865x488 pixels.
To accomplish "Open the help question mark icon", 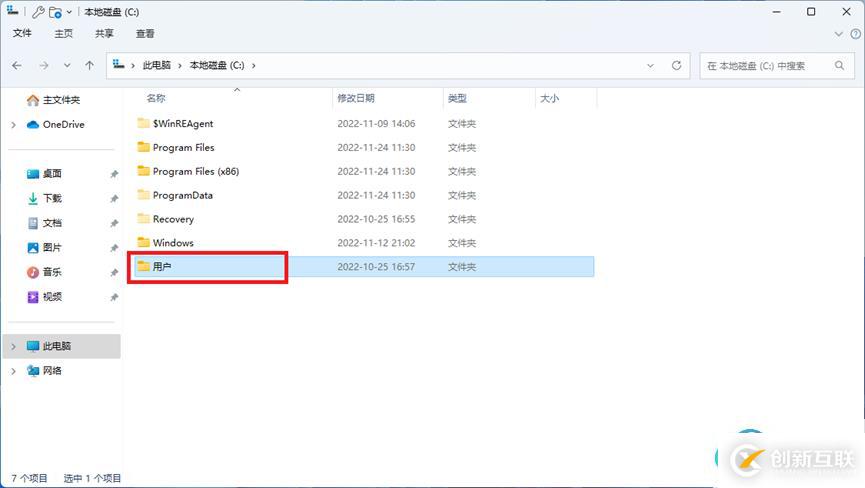I will pyautogui.click(x=856, y=34).
